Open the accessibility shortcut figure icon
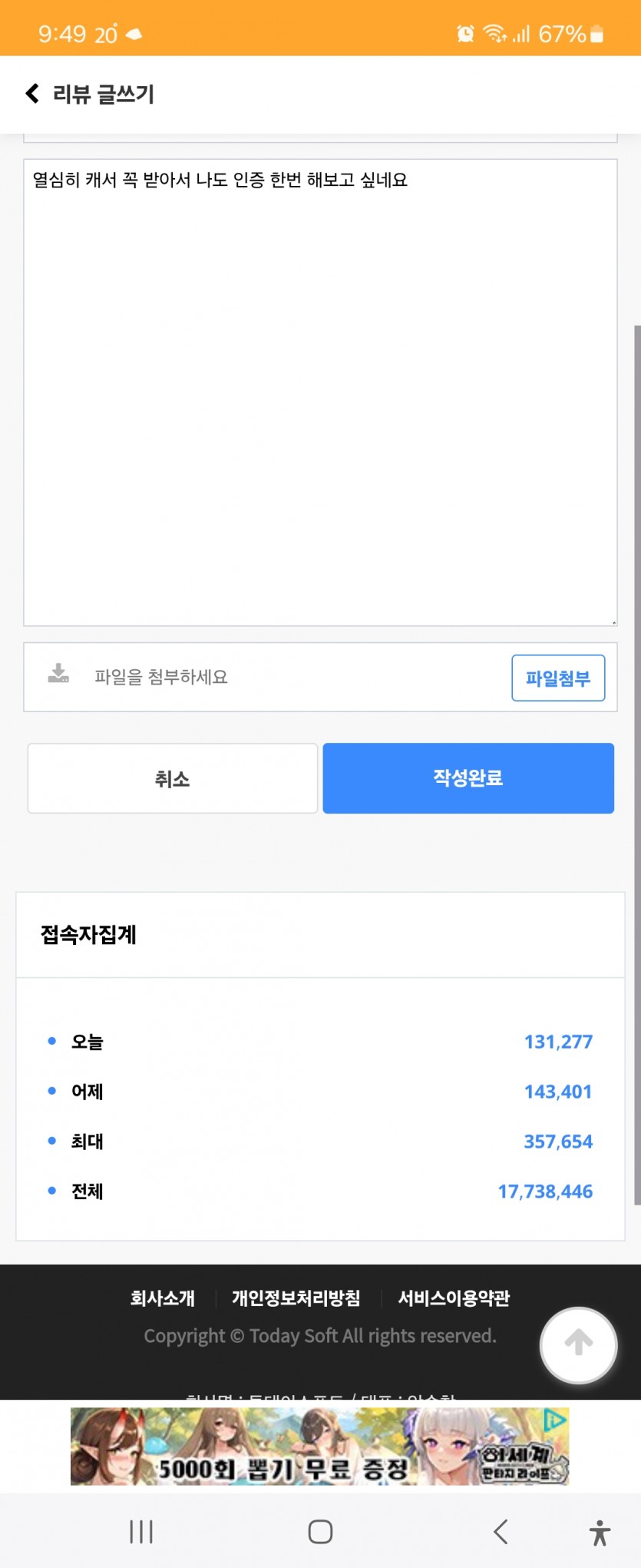The image size is (641, 1568). [x=600, y=1533]
